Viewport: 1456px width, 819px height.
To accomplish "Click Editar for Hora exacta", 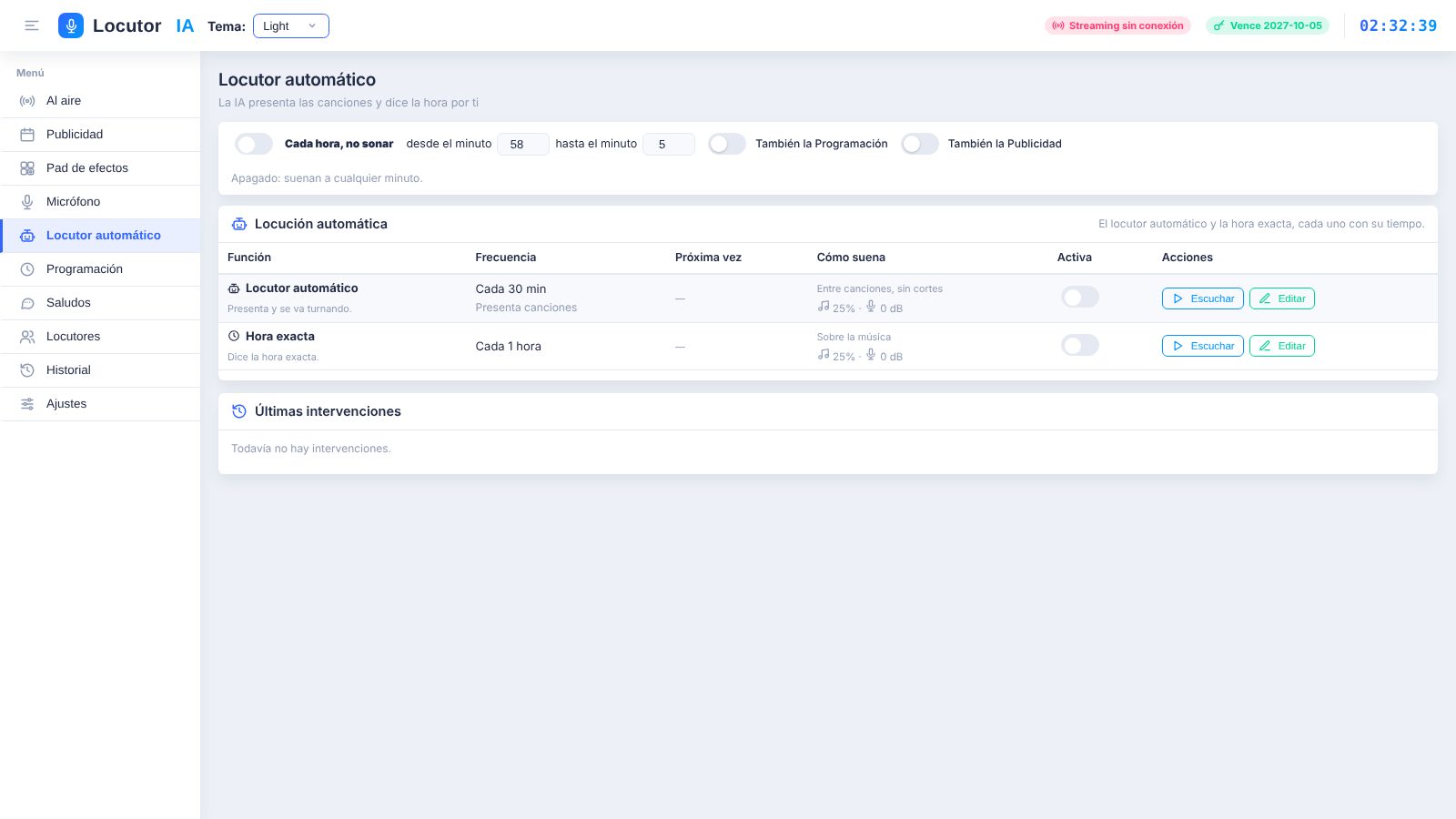I will coord(1282,346).
